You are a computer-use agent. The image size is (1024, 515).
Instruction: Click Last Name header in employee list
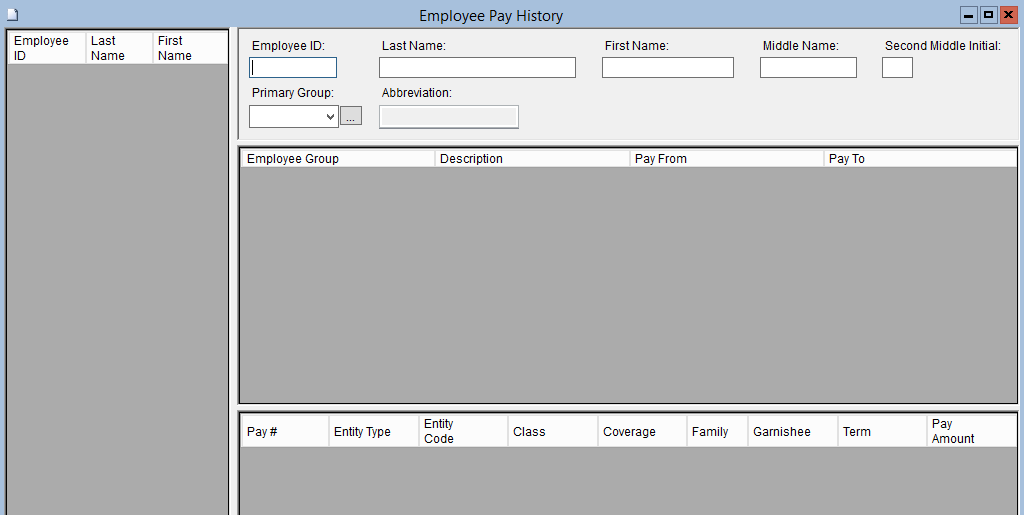pyautogui.click(x=119, y=48)
